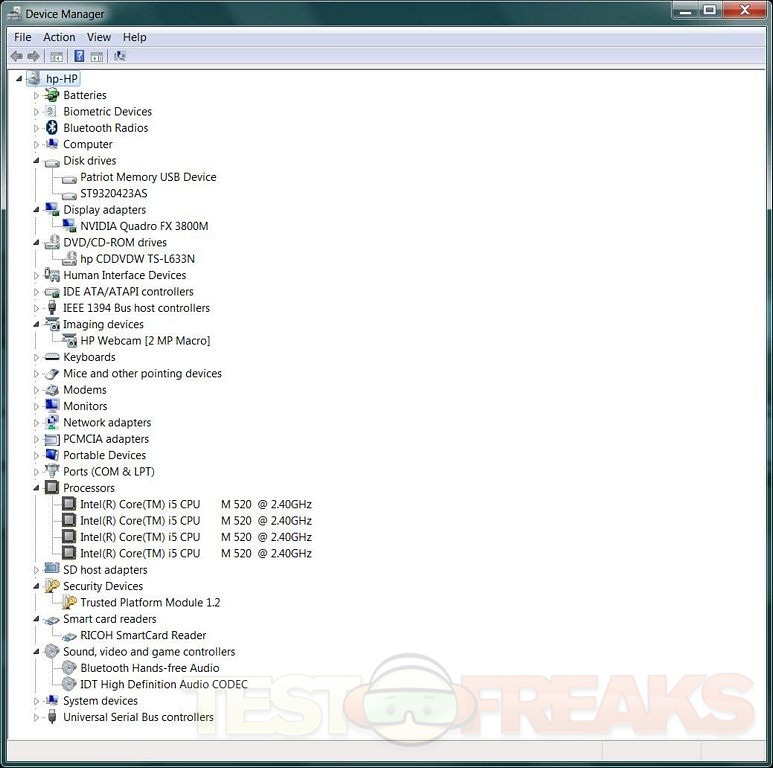Collapse the Processors category
The width and height of the screenshot is (773, 768).
[x=37, y=488]
